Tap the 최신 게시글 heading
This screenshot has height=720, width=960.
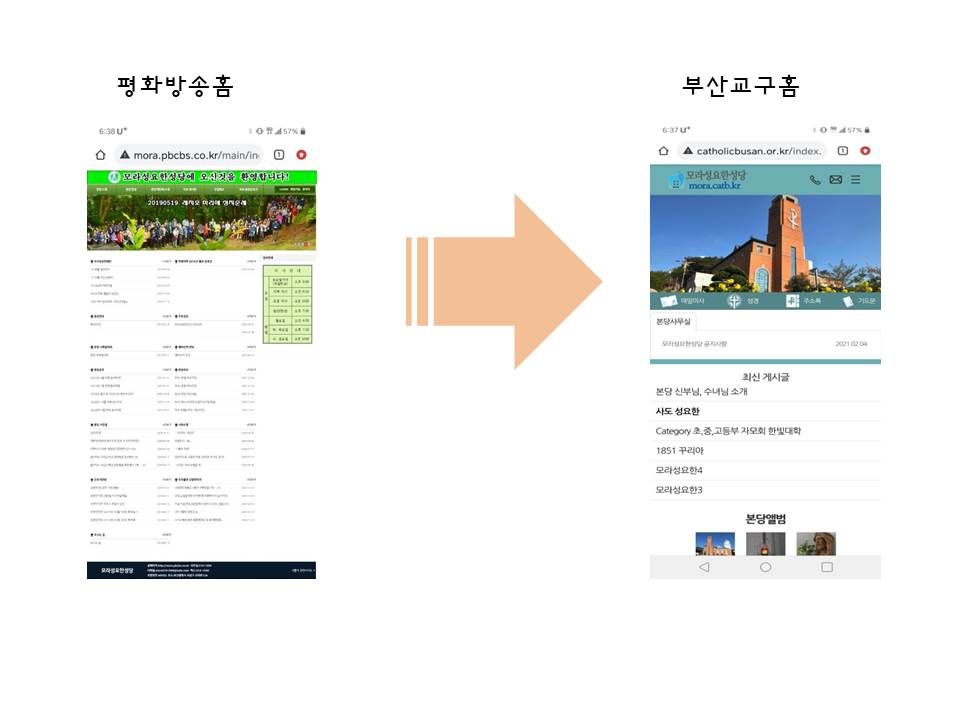[x=765, y=377]
